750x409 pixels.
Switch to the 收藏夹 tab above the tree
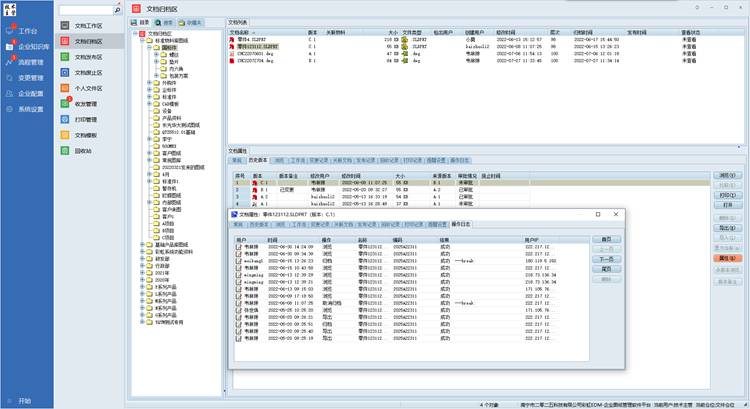(191, 20)
